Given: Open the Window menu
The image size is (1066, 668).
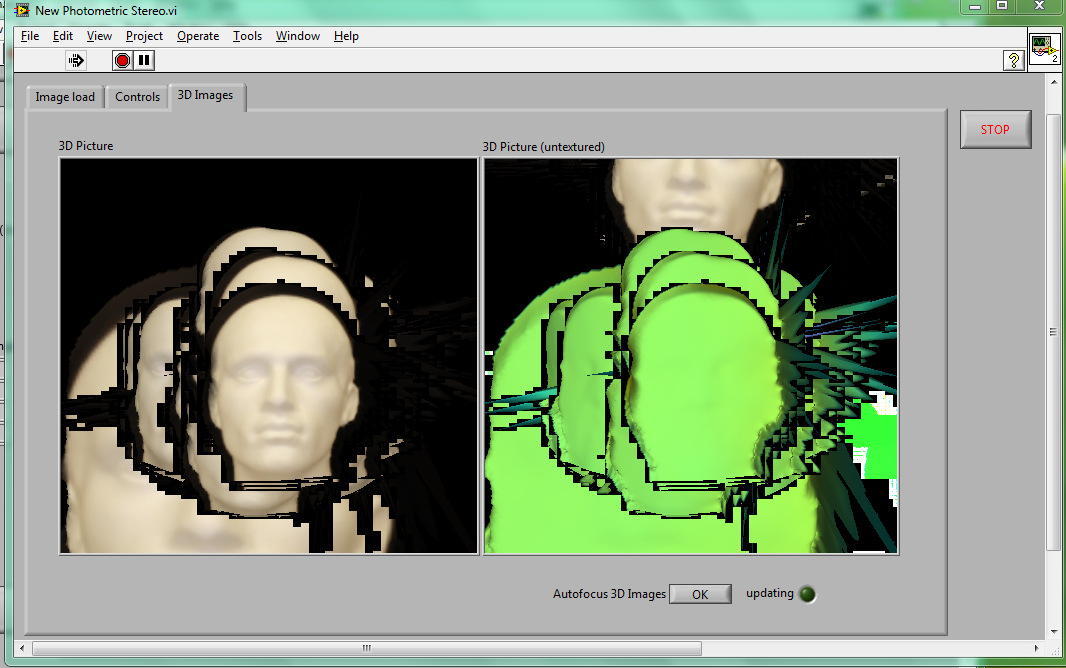Looking at the screenshot, I should click(298, 36).
